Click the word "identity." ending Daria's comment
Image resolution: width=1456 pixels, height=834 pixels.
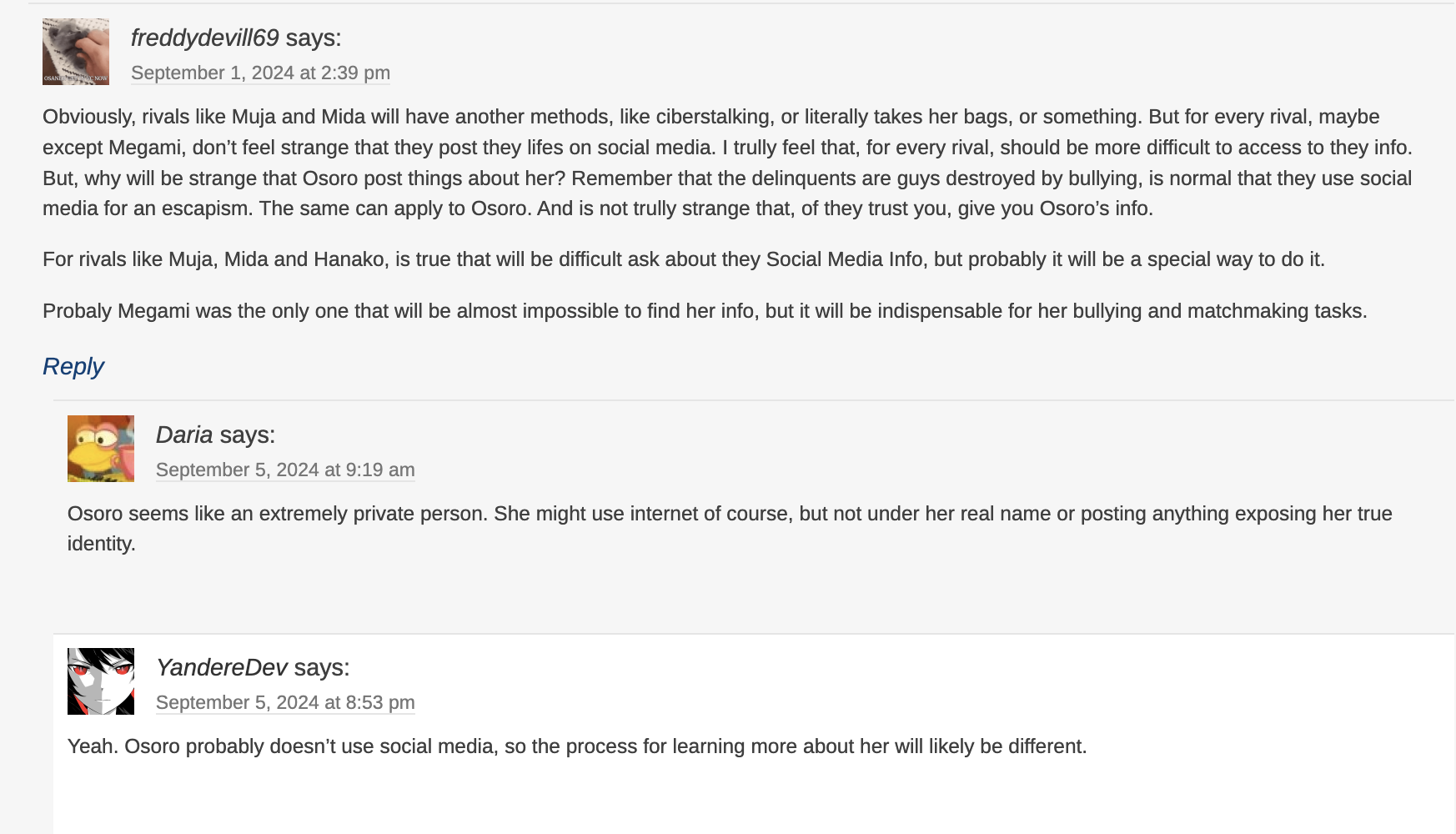[x=102, y=544]
